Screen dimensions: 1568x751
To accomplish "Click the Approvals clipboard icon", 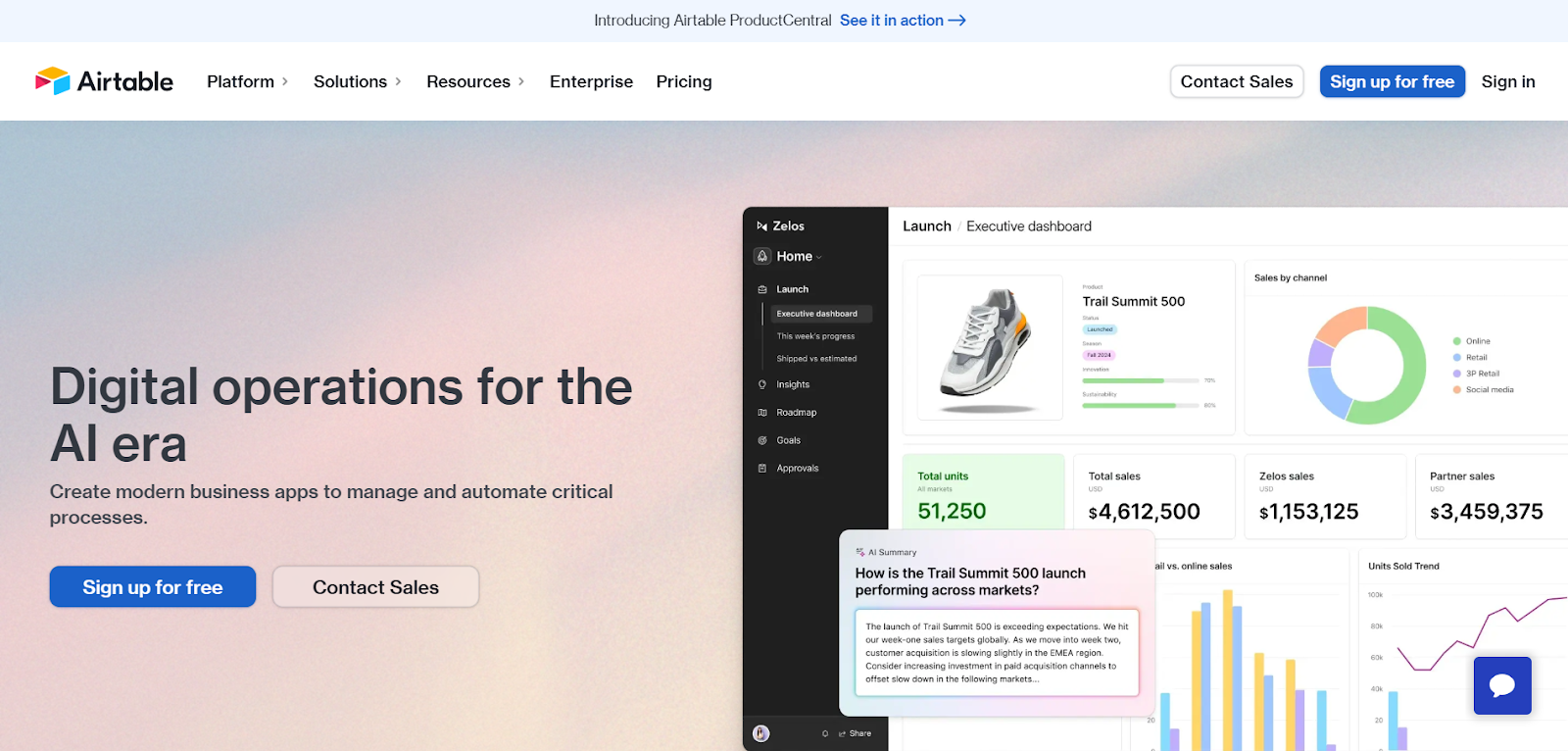I will coord(762,468).
